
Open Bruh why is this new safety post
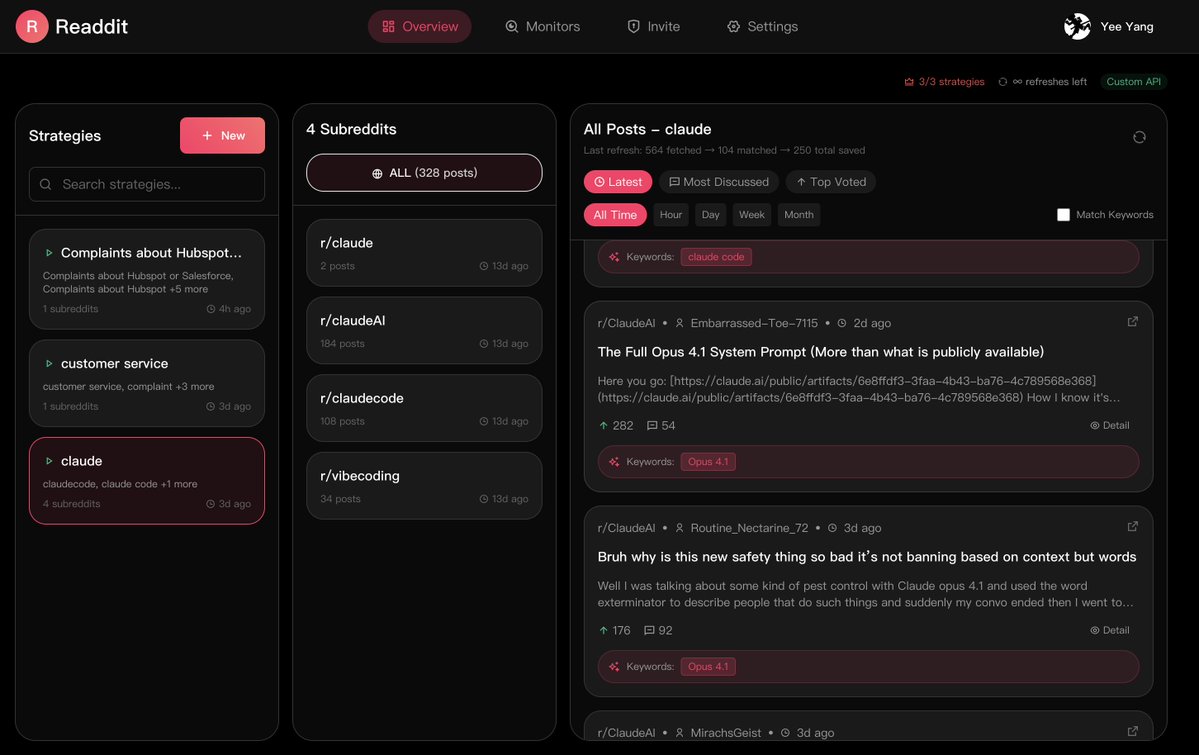coord(866,557)
